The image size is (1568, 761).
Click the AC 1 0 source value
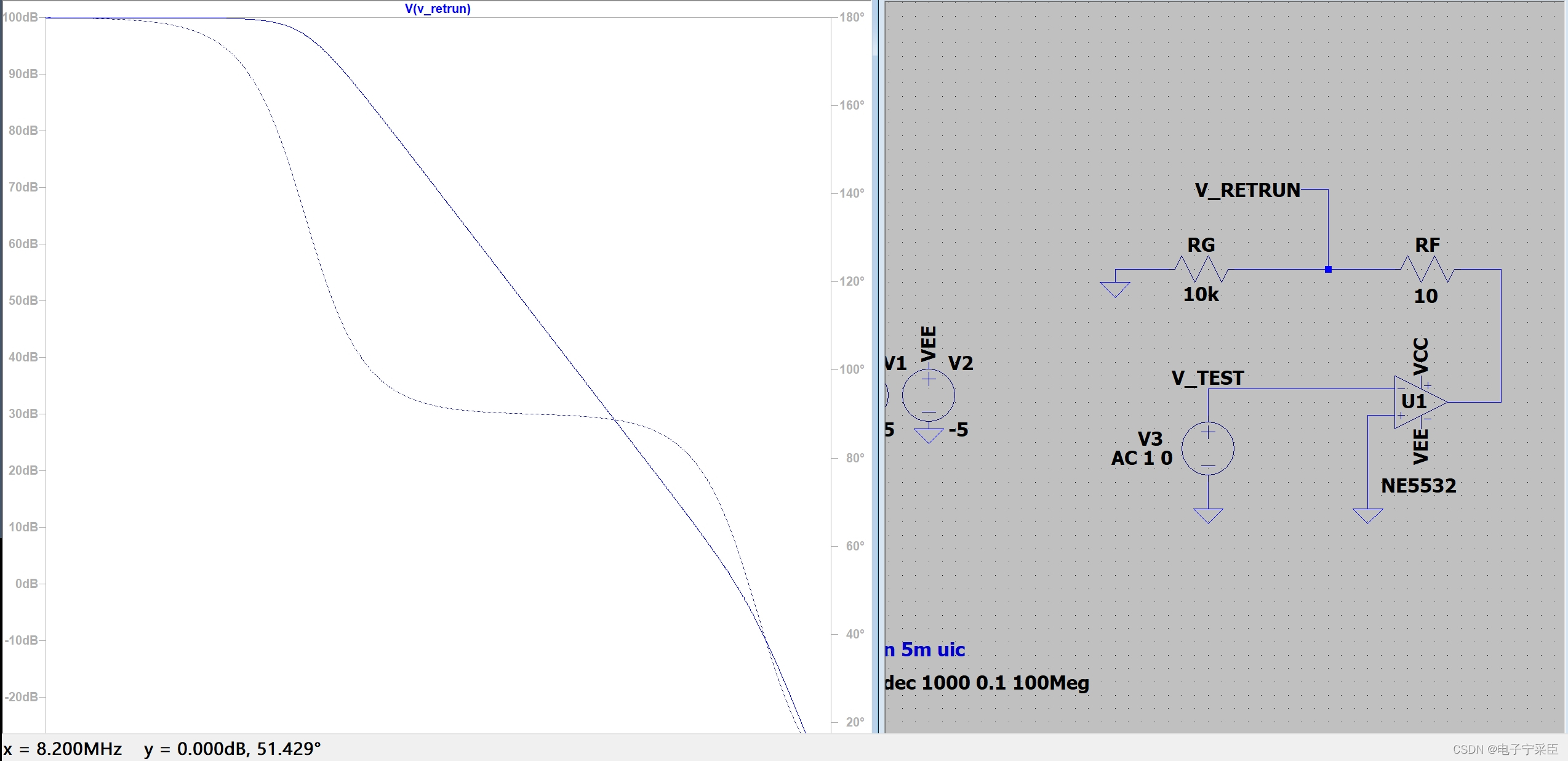(1142, 458)
